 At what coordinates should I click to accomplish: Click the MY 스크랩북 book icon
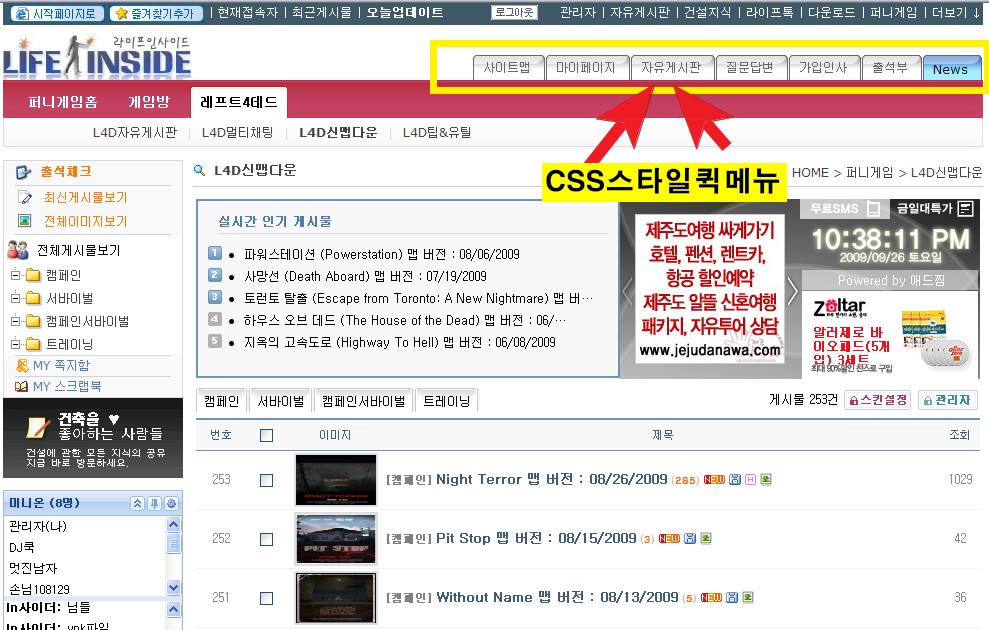tap(21, 387)
